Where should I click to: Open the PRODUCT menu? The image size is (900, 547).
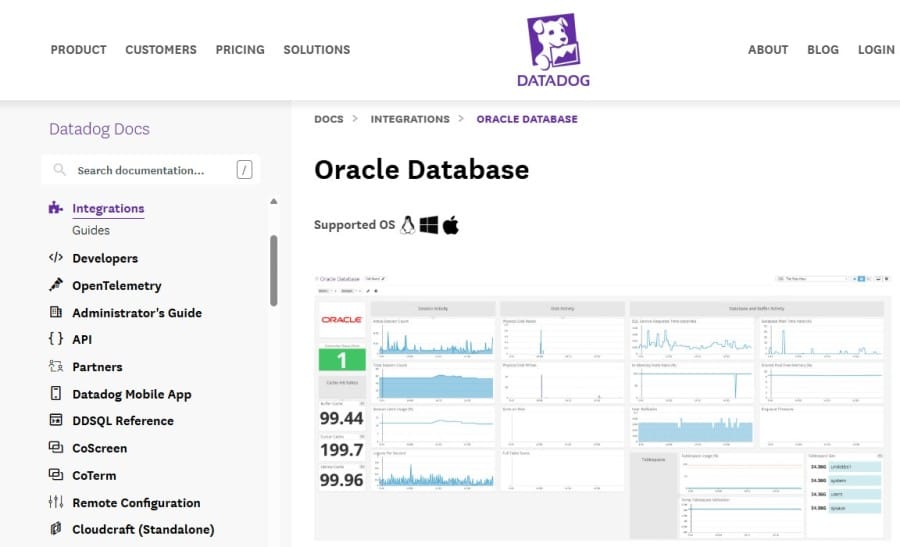78,49
